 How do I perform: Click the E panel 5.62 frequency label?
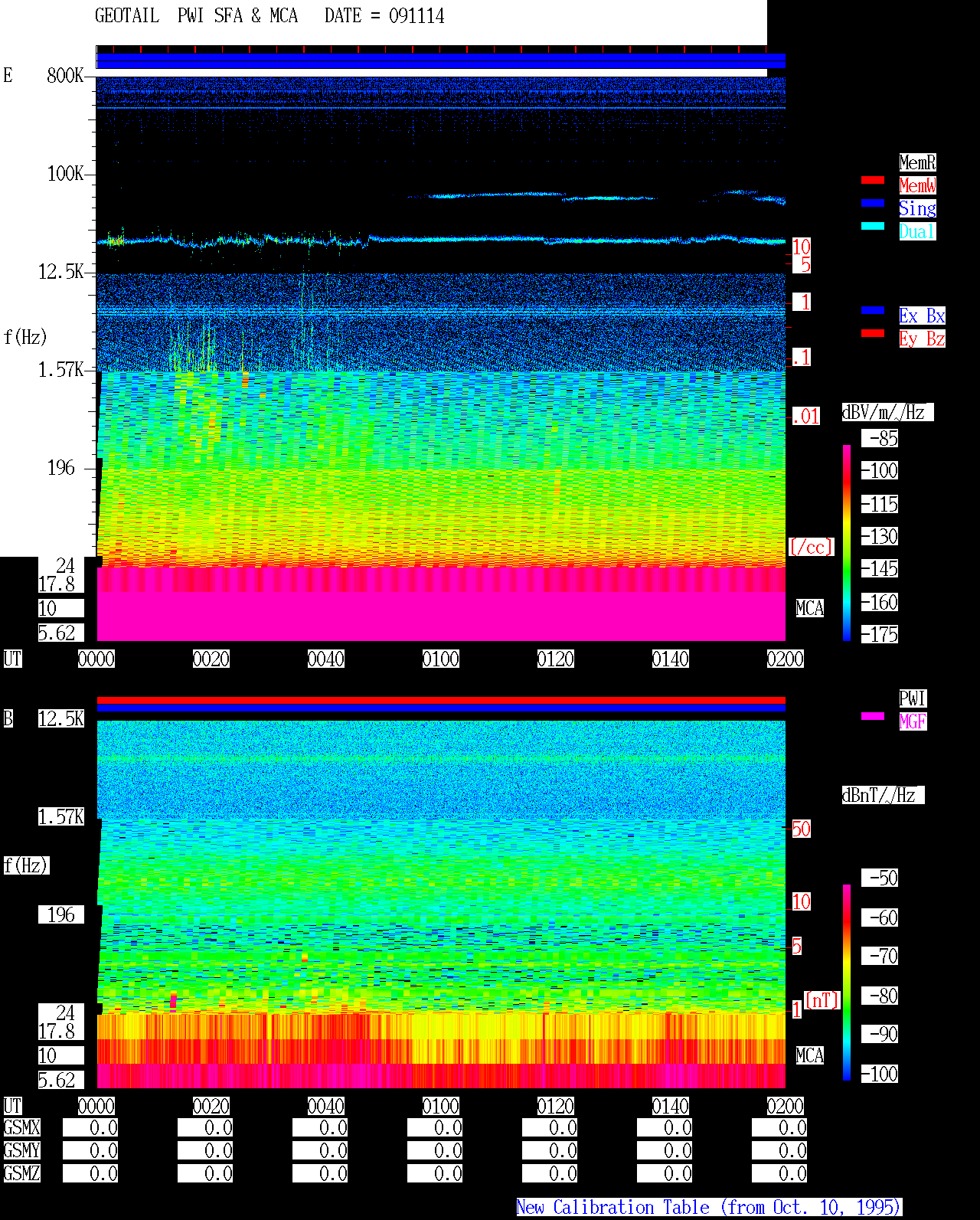61,633
